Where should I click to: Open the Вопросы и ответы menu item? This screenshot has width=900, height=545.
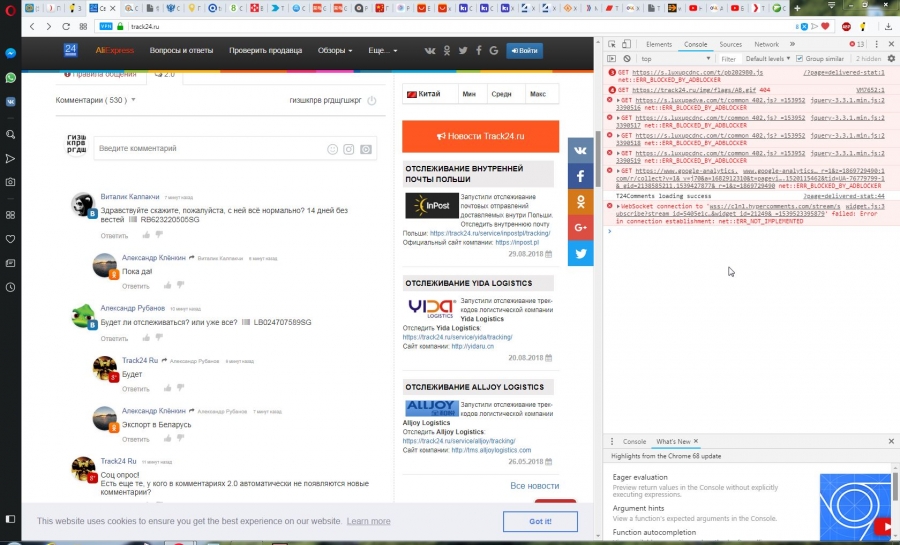pyautogui.click(x=181, y=50)
